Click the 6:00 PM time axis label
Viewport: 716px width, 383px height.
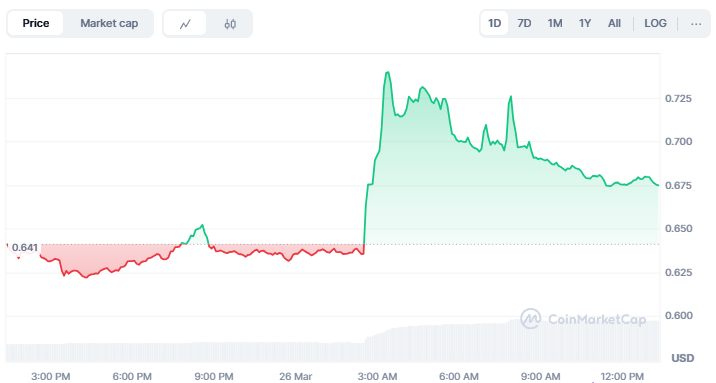132,377
